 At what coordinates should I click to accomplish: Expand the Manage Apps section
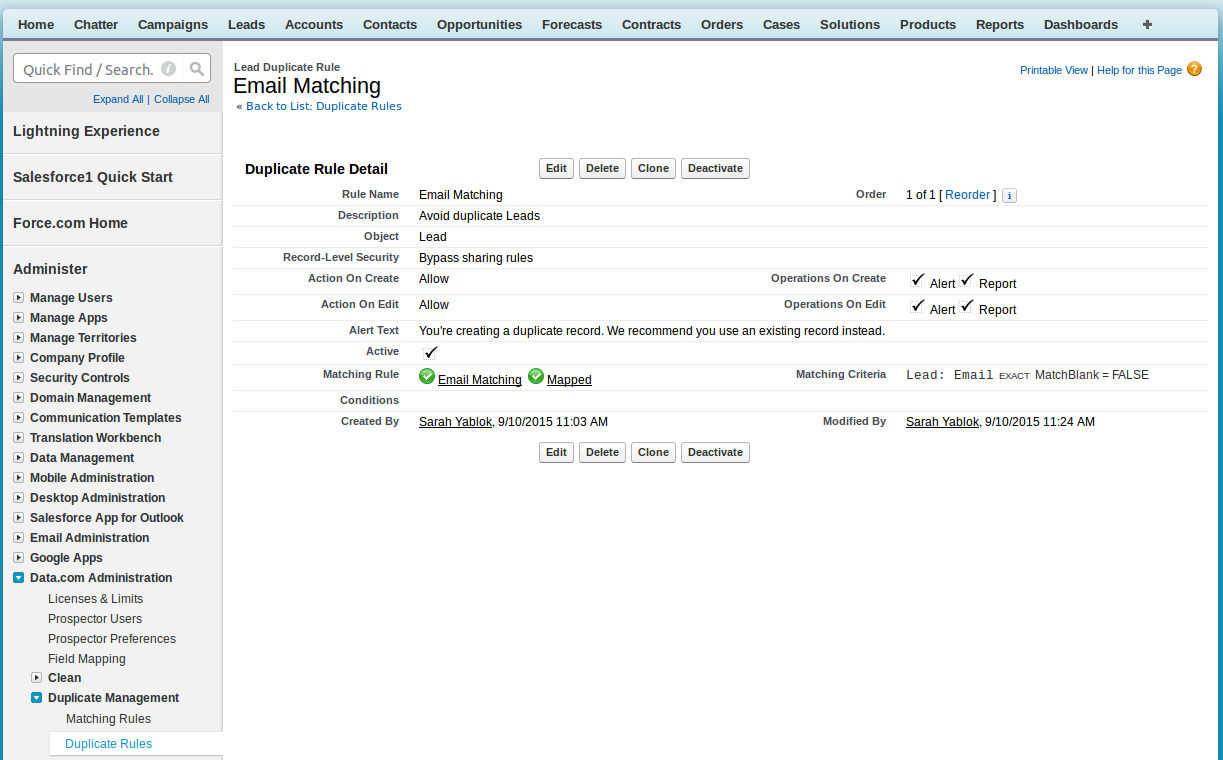coord(19,318)
